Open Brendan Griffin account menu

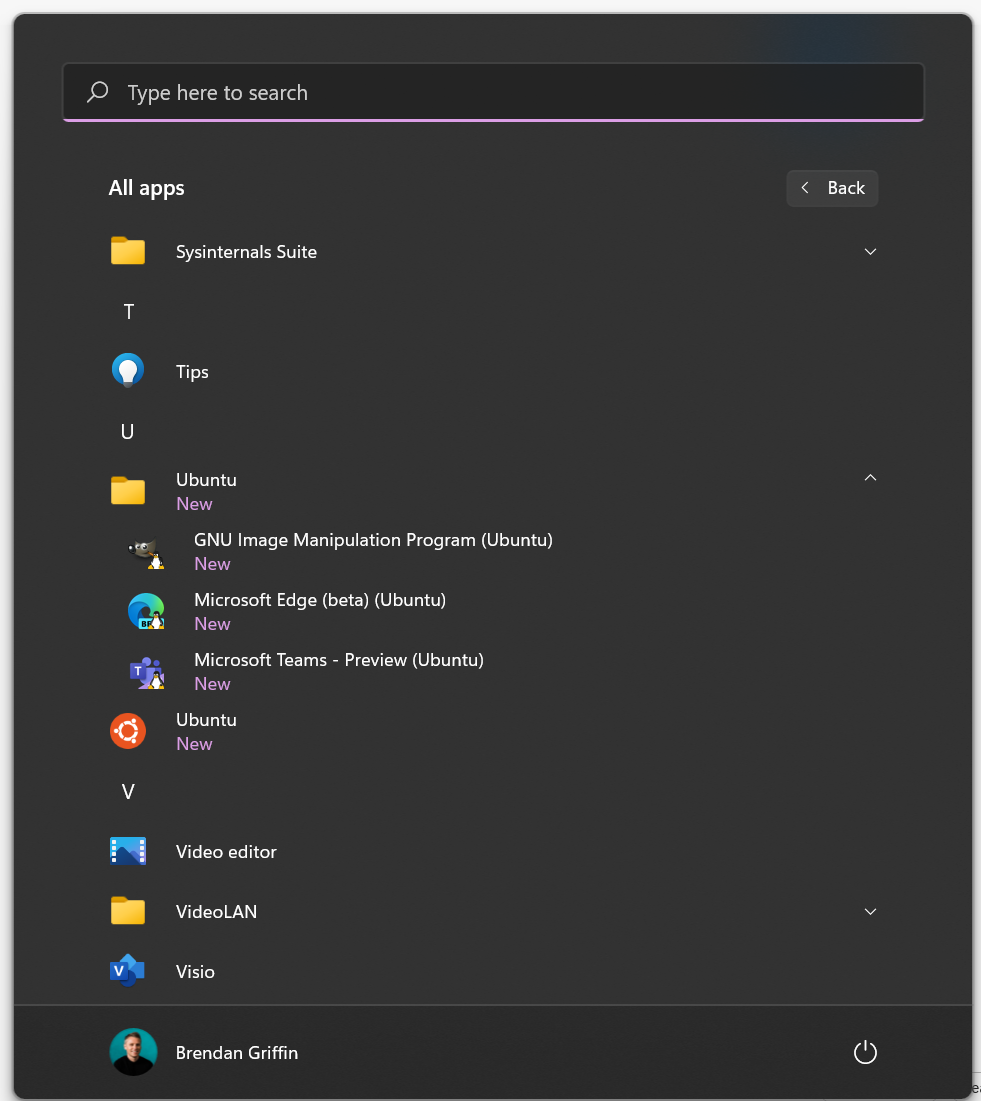pyautogui.click(x=236, y=1052)
